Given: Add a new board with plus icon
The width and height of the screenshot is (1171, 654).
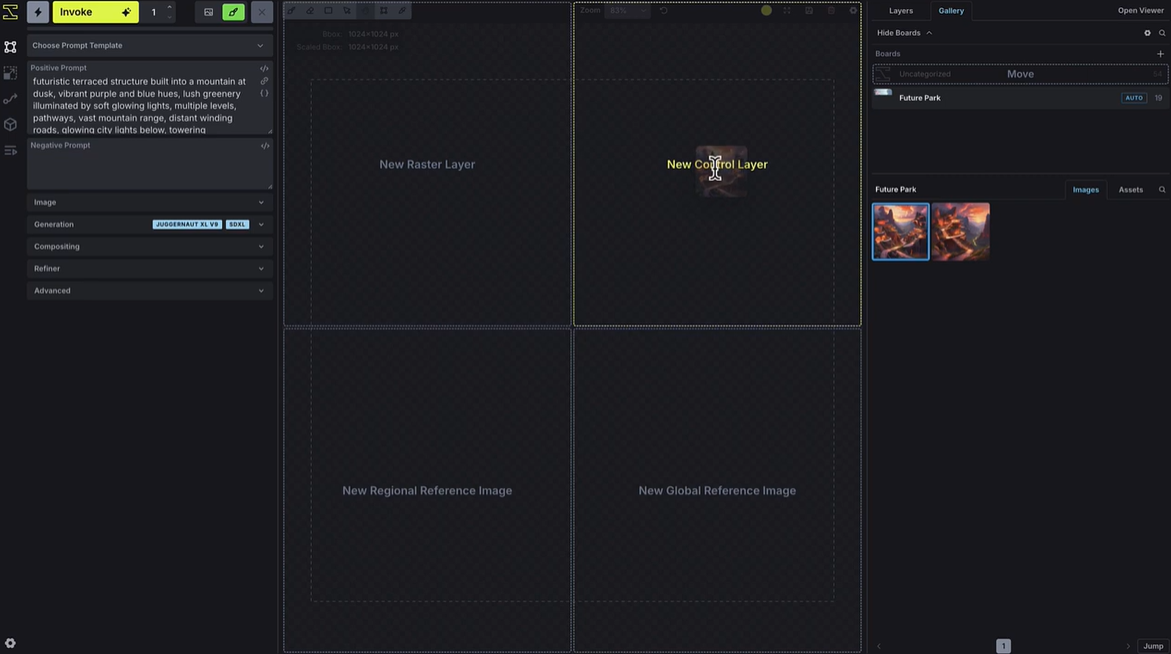Looking at the screenshot, I should click(1160, 54).
